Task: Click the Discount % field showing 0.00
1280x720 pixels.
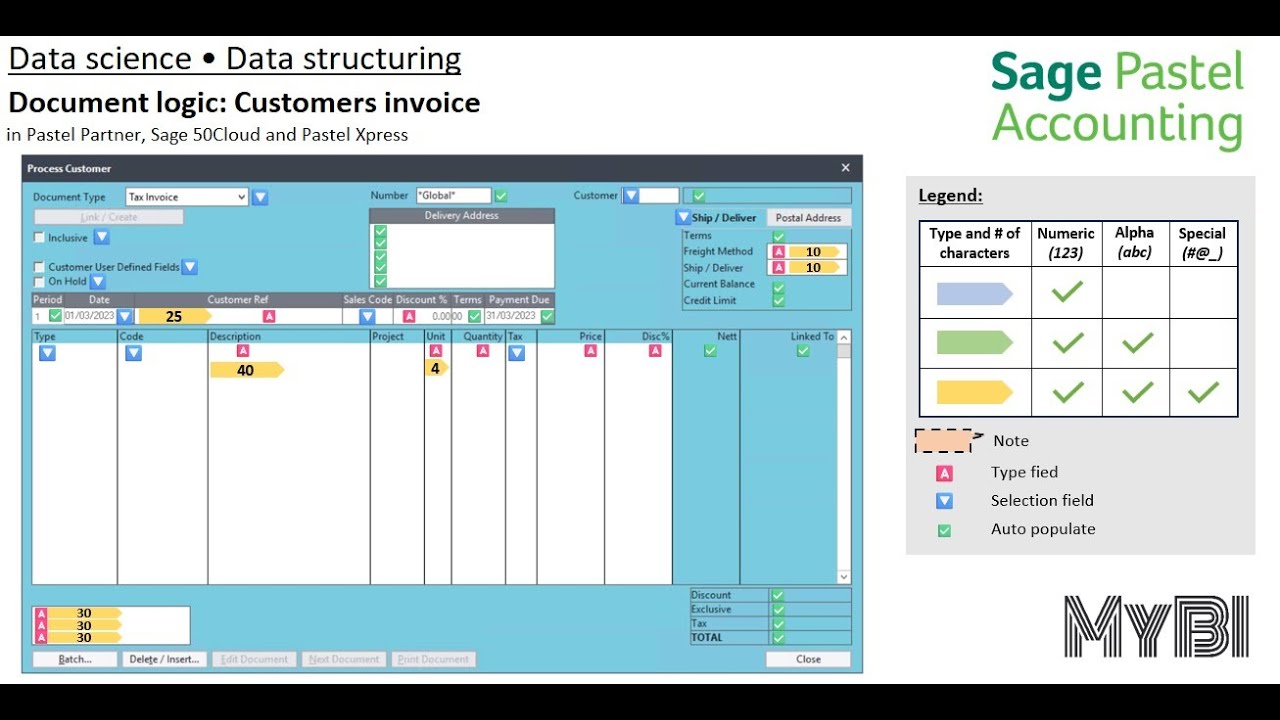Action: (424, 316)
